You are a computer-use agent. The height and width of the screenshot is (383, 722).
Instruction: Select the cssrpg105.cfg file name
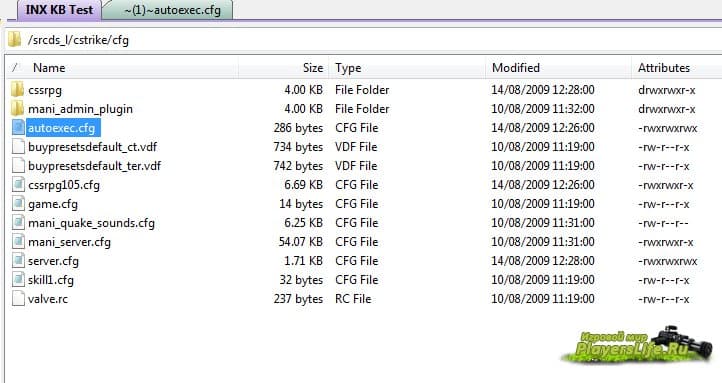coord(64,185)
